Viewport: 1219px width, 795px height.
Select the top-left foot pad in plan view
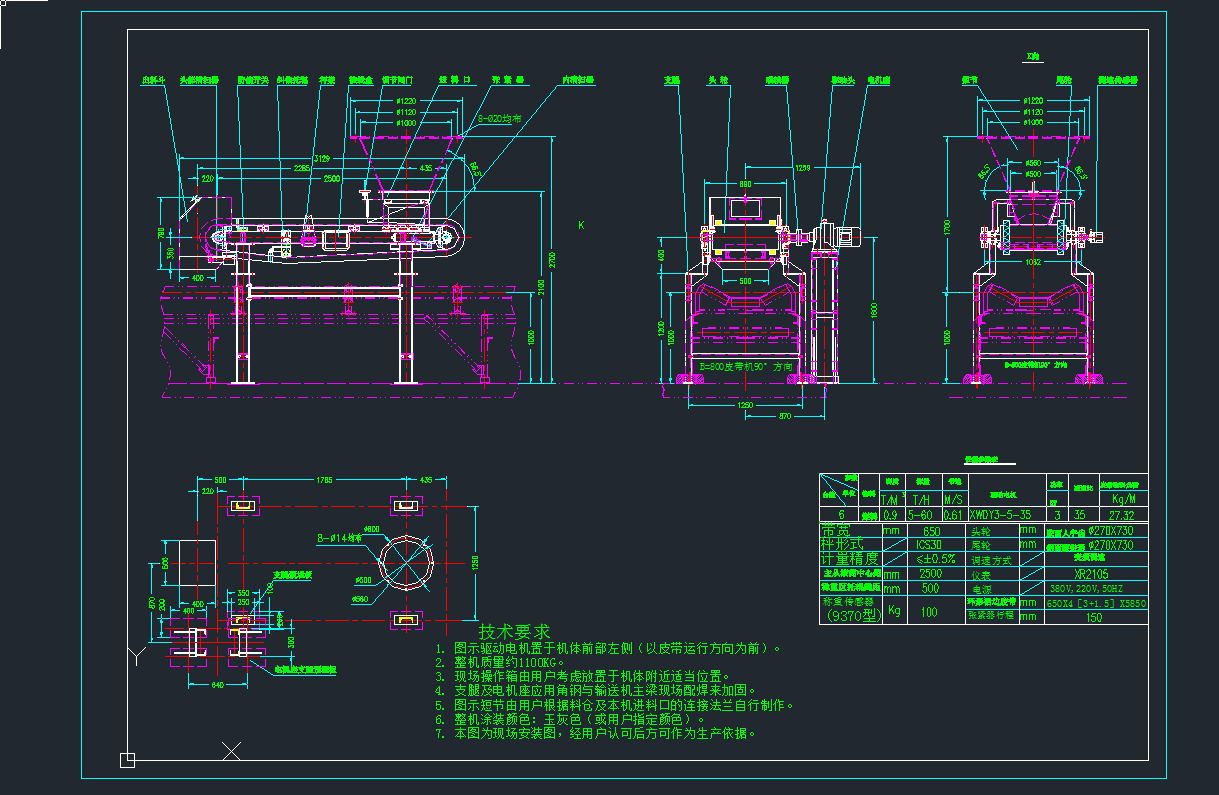243,507
